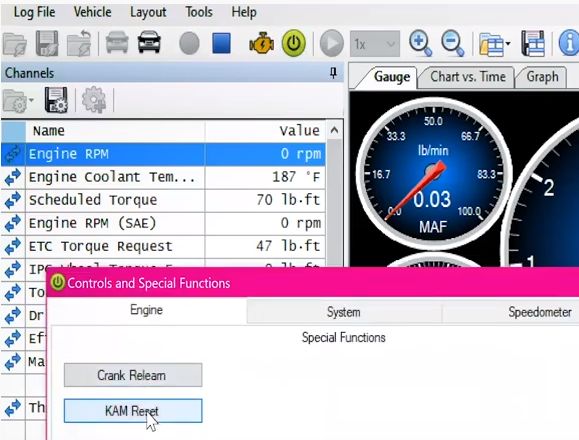Select the Scheduled Torque channel row
This screenshot has width=579, height=440.
[163, 200]
